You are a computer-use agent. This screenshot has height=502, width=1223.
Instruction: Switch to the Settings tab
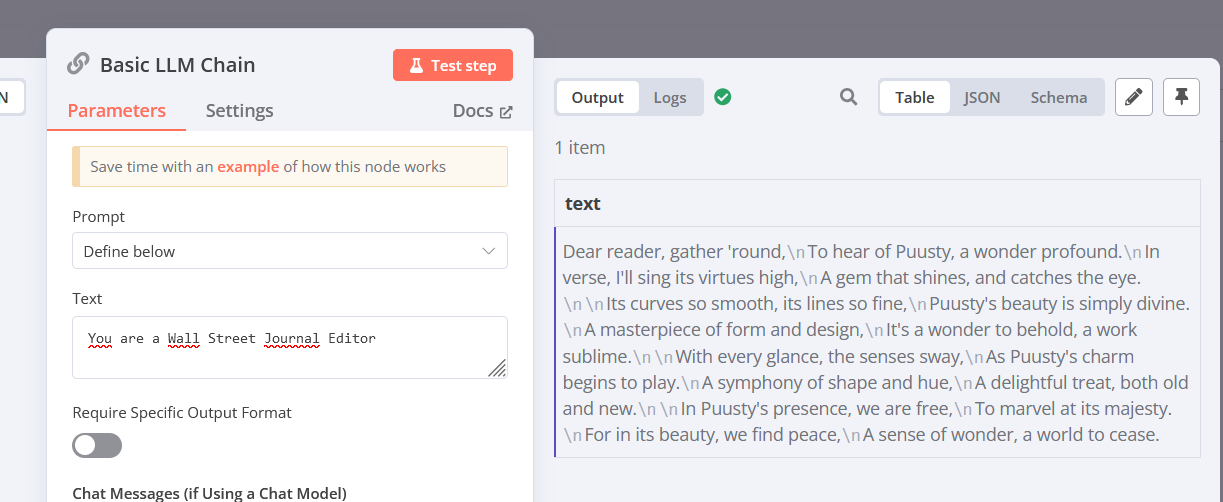[x=239, y=111]
